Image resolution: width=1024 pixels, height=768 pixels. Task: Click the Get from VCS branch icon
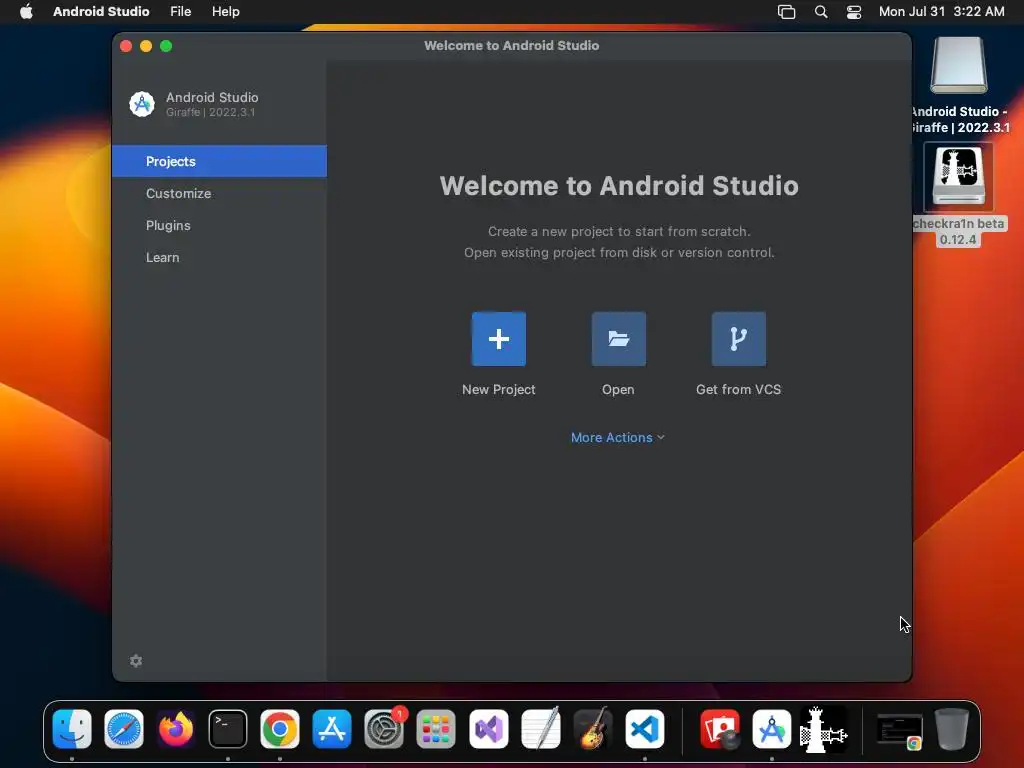pyautogui.click(x=739, y=339)
